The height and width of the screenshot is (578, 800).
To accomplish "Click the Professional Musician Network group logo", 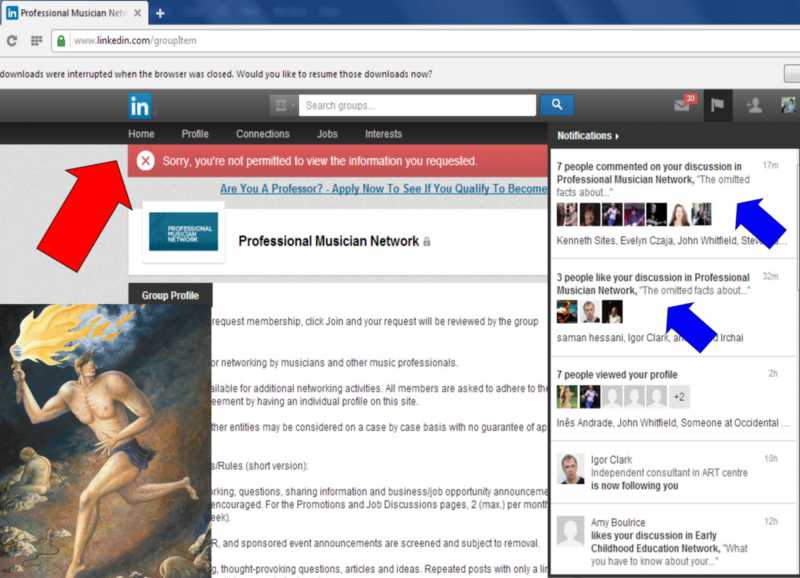I will [184, 232].
